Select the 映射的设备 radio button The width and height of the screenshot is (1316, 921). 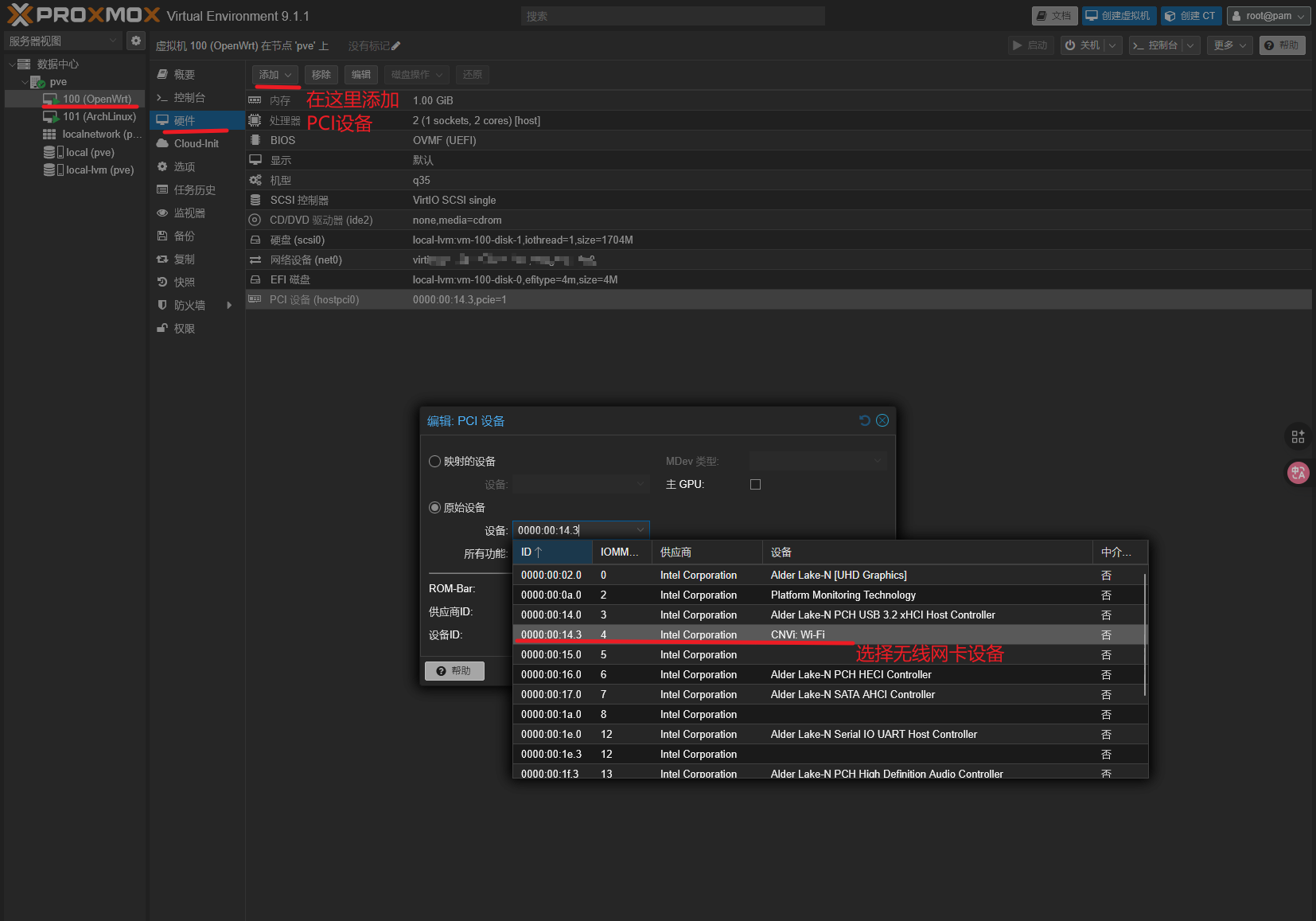click(x=434, y=462)
